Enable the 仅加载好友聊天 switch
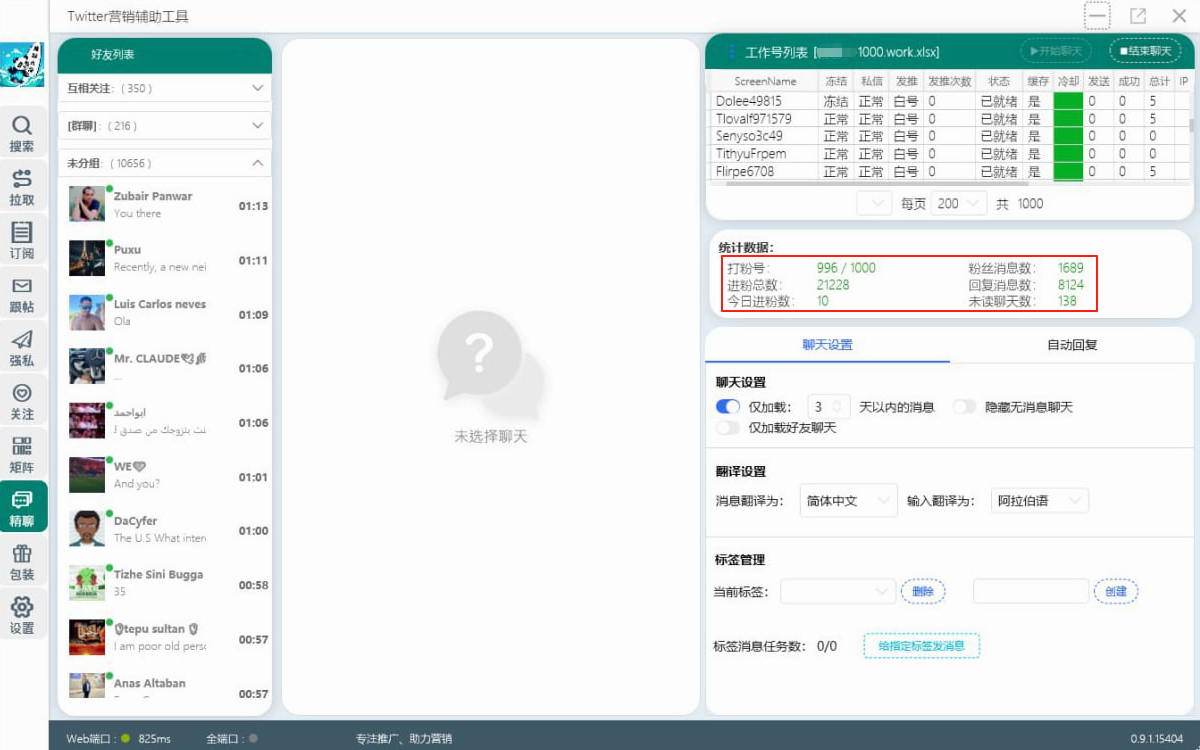 [727, 428]
